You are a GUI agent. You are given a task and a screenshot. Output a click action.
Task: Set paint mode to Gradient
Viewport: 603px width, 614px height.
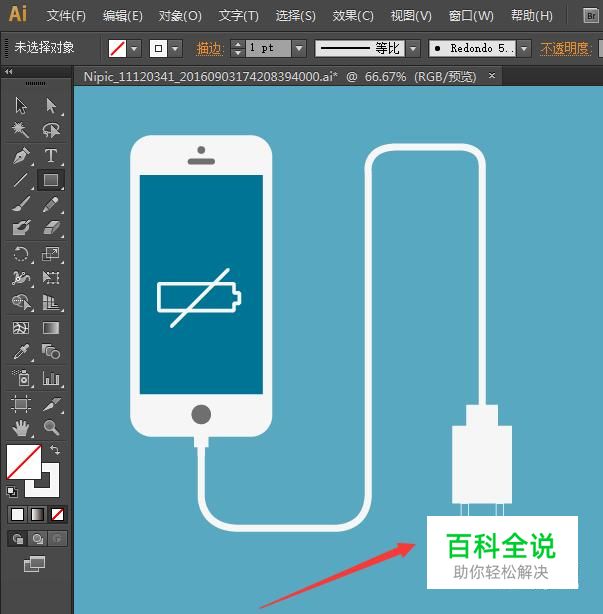[x=38, y=515]
